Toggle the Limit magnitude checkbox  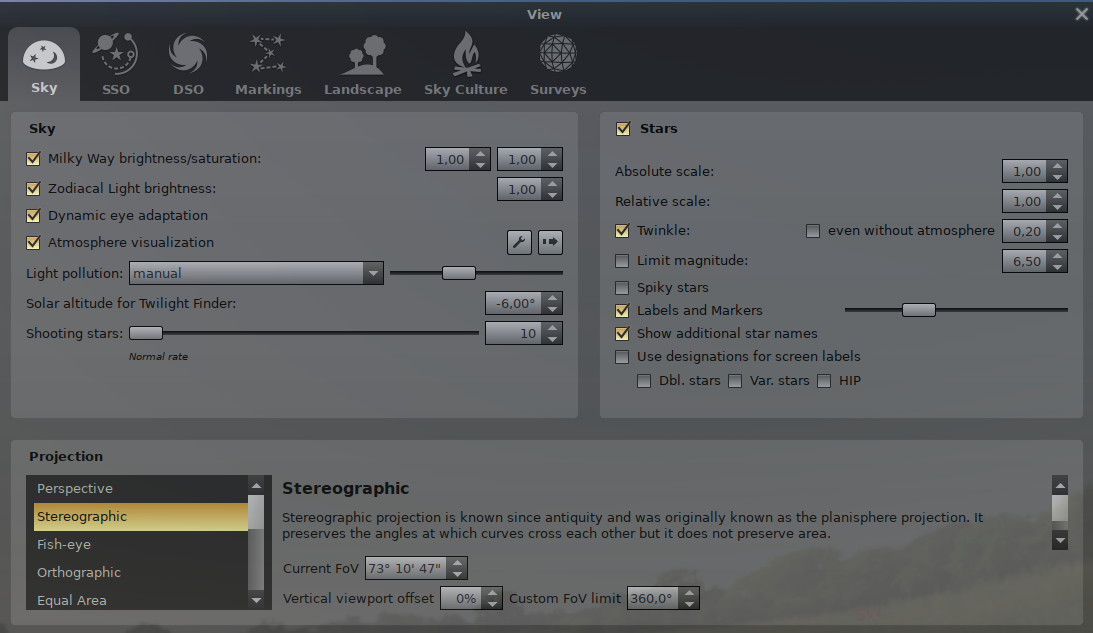pos(622,261)
